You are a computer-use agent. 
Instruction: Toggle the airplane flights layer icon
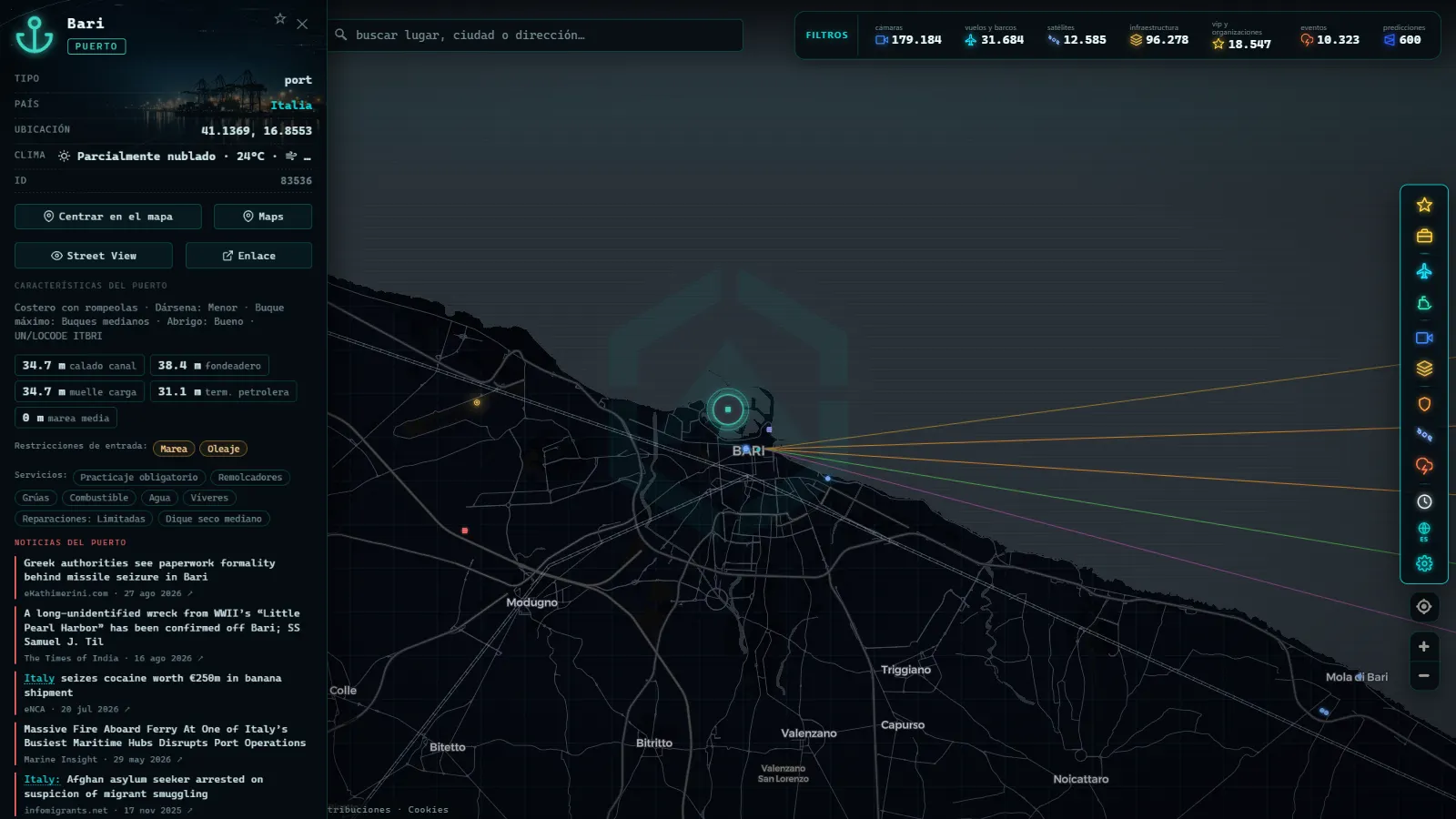point(1424,271)
